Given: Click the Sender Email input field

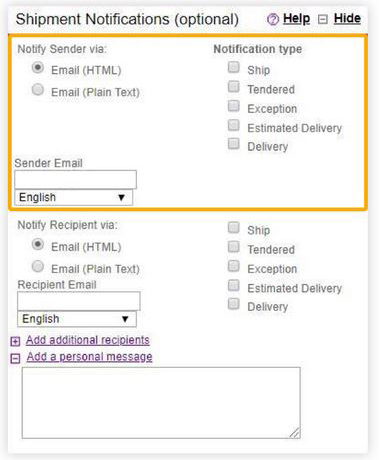Looking at the screenshot, I should tap(75, 180).
